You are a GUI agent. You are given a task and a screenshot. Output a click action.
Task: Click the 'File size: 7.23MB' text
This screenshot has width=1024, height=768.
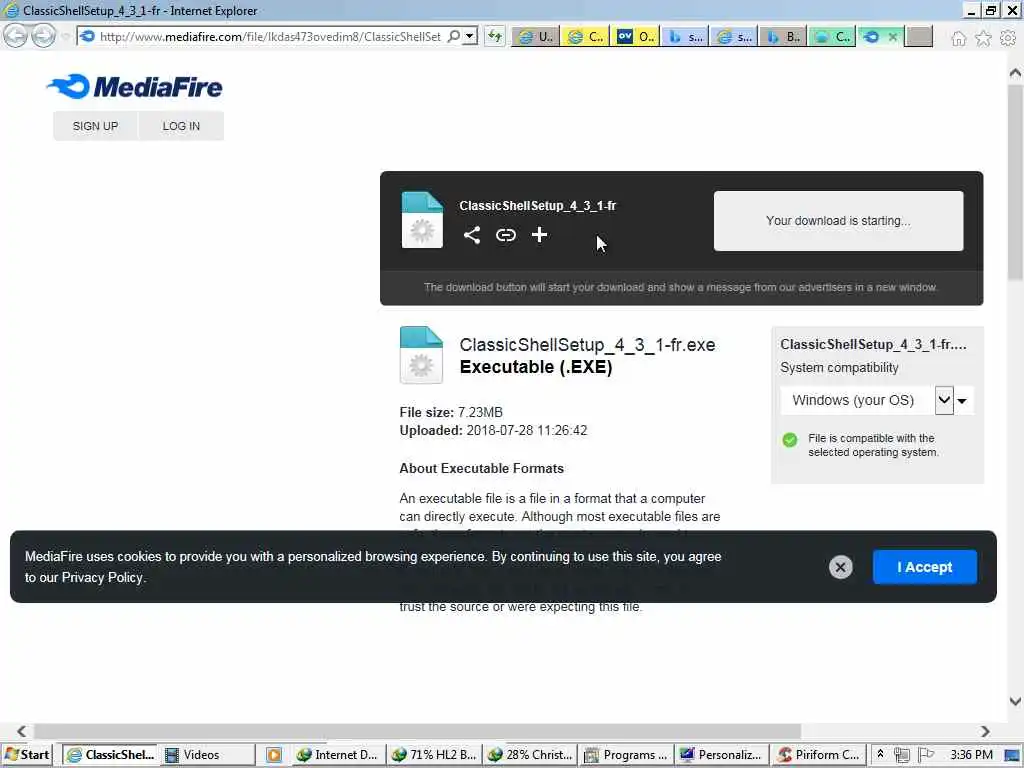[x=451, y=412]
